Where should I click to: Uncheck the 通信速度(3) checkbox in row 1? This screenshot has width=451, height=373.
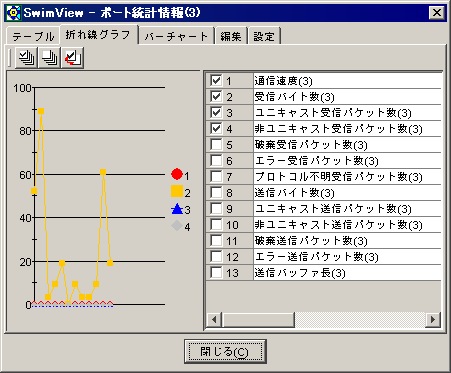[216, 80]
